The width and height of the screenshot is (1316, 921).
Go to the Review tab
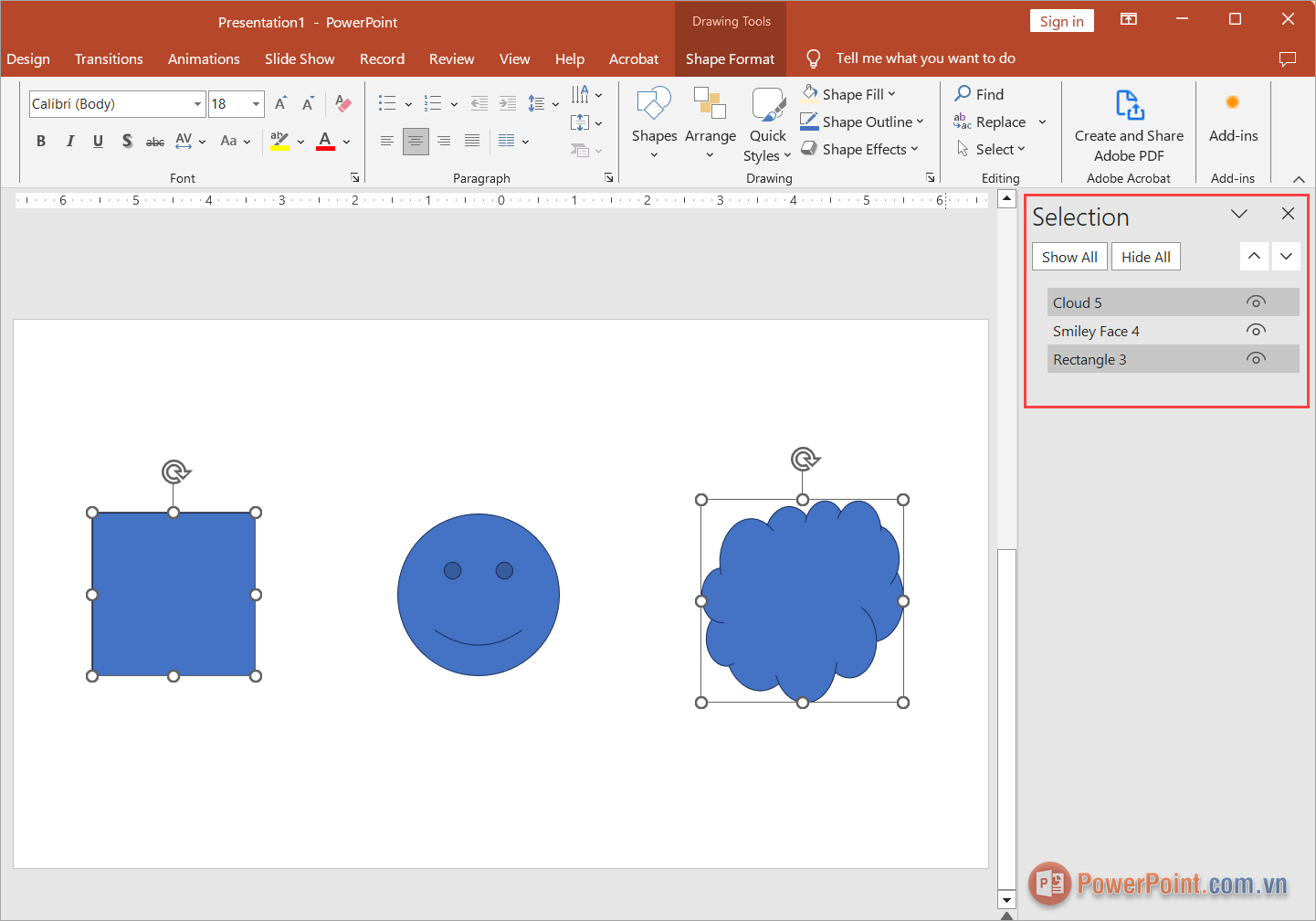click(x=451, y=58)
